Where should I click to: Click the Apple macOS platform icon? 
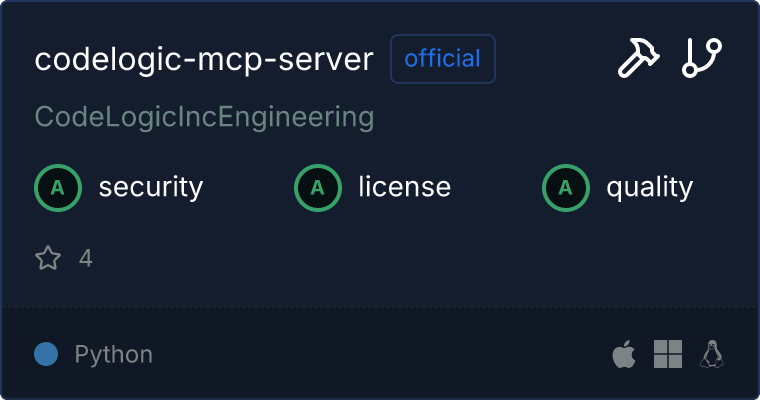(623, 354)
